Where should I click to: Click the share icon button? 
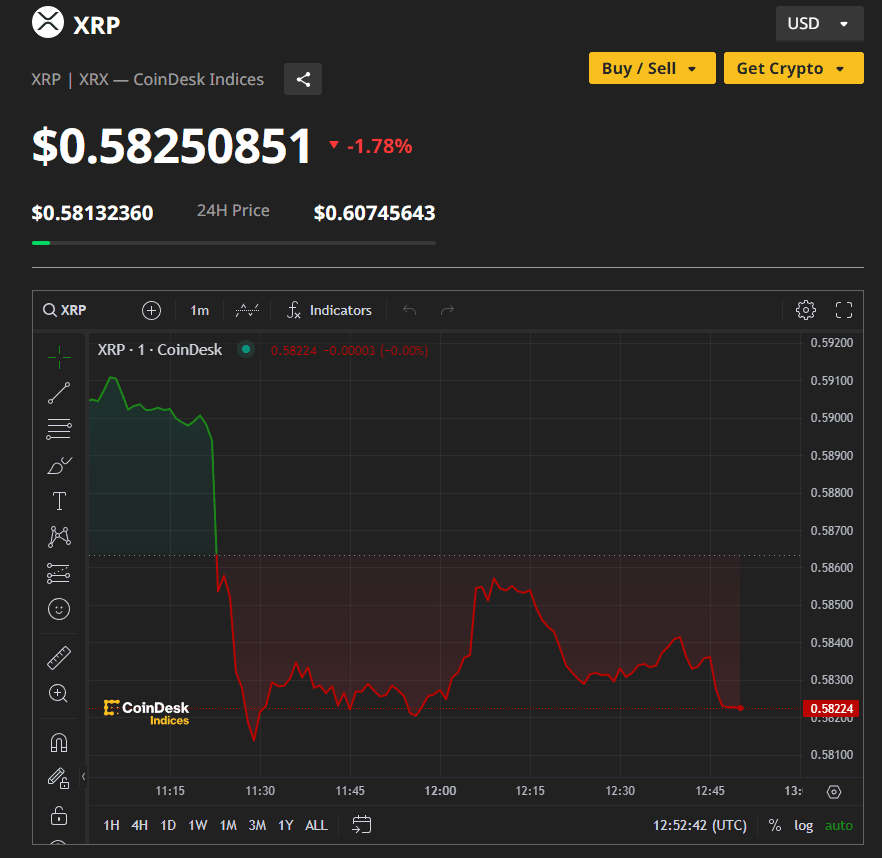(303, 79)
